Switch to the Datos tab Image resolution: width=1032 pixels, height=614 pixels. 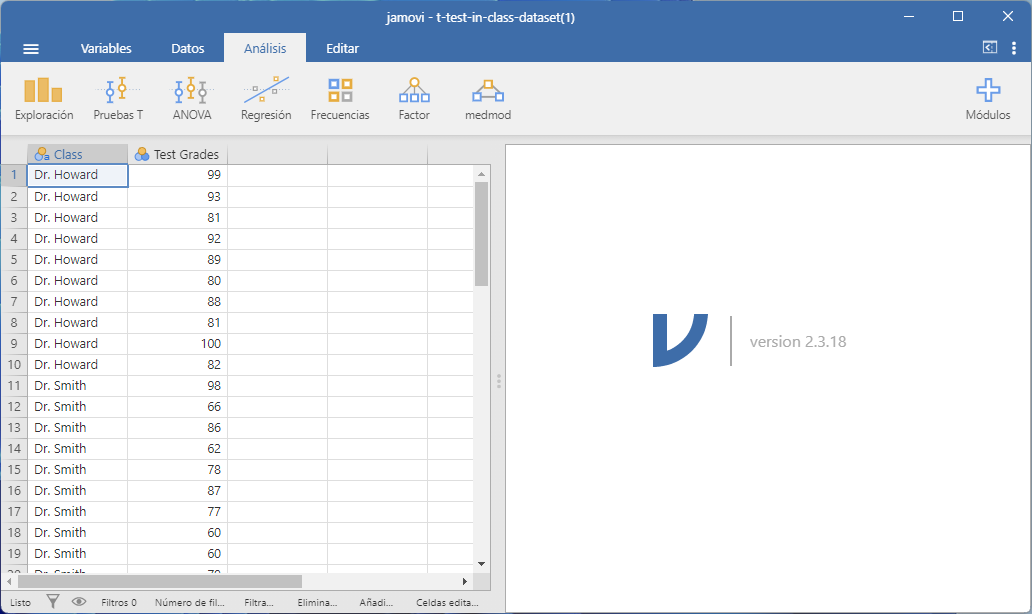pyautogui.click(x=188, y=48)
